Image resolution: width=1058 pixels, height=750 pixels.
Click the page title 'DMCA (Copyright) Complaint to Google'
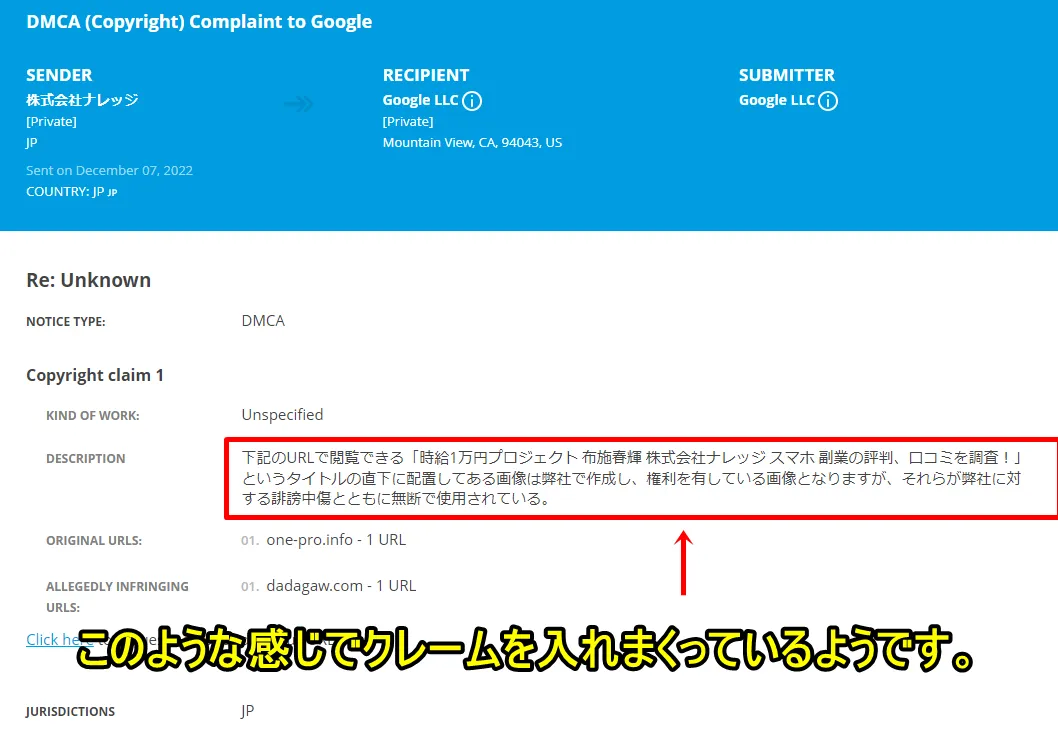pyautogui.click(x=199, y=21)
